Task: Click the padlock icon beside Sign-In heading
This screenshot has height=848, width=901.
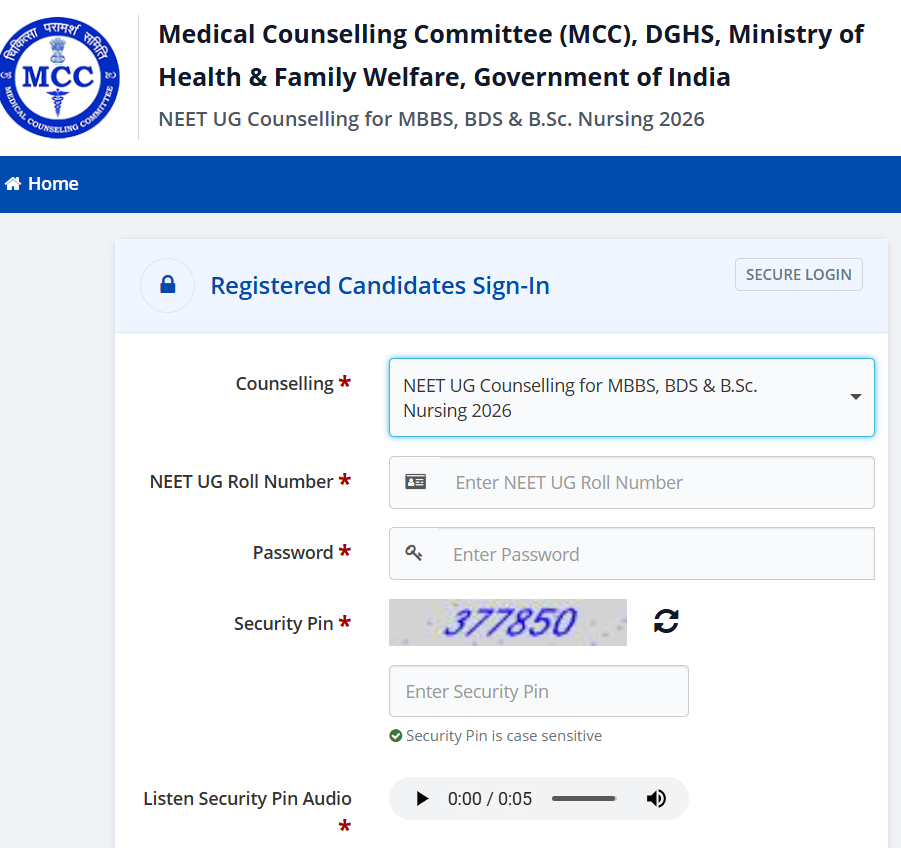Action: coord(168,285)
